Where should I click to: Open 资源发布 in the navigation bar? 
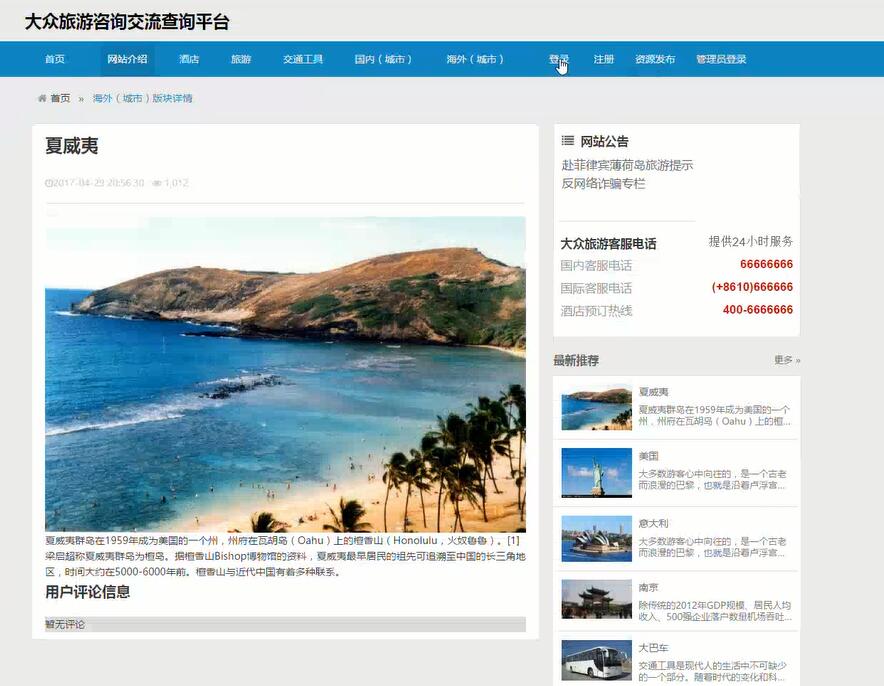655,59
